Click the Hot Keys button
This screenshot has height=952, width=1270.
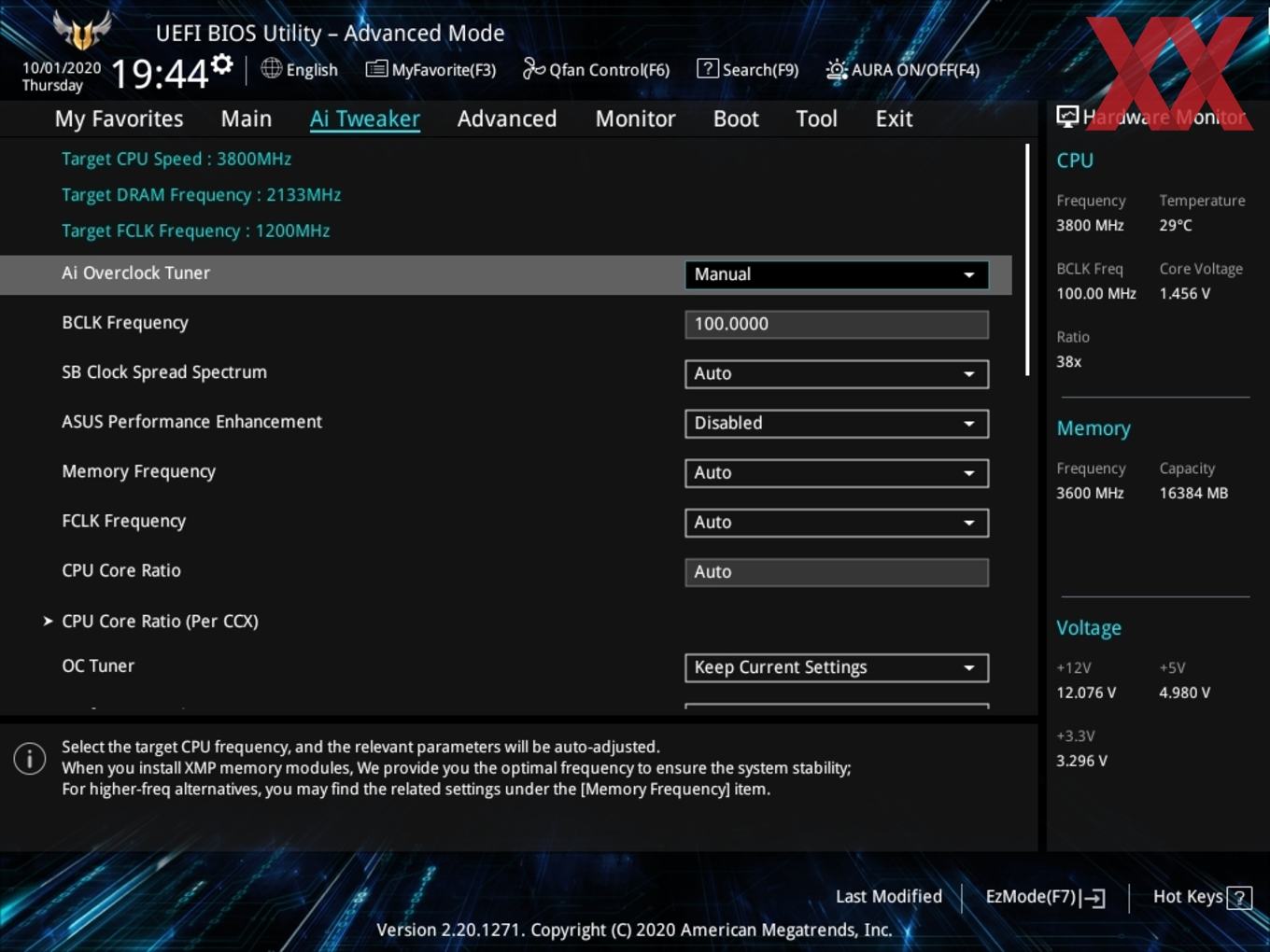tap(1202, 897)
